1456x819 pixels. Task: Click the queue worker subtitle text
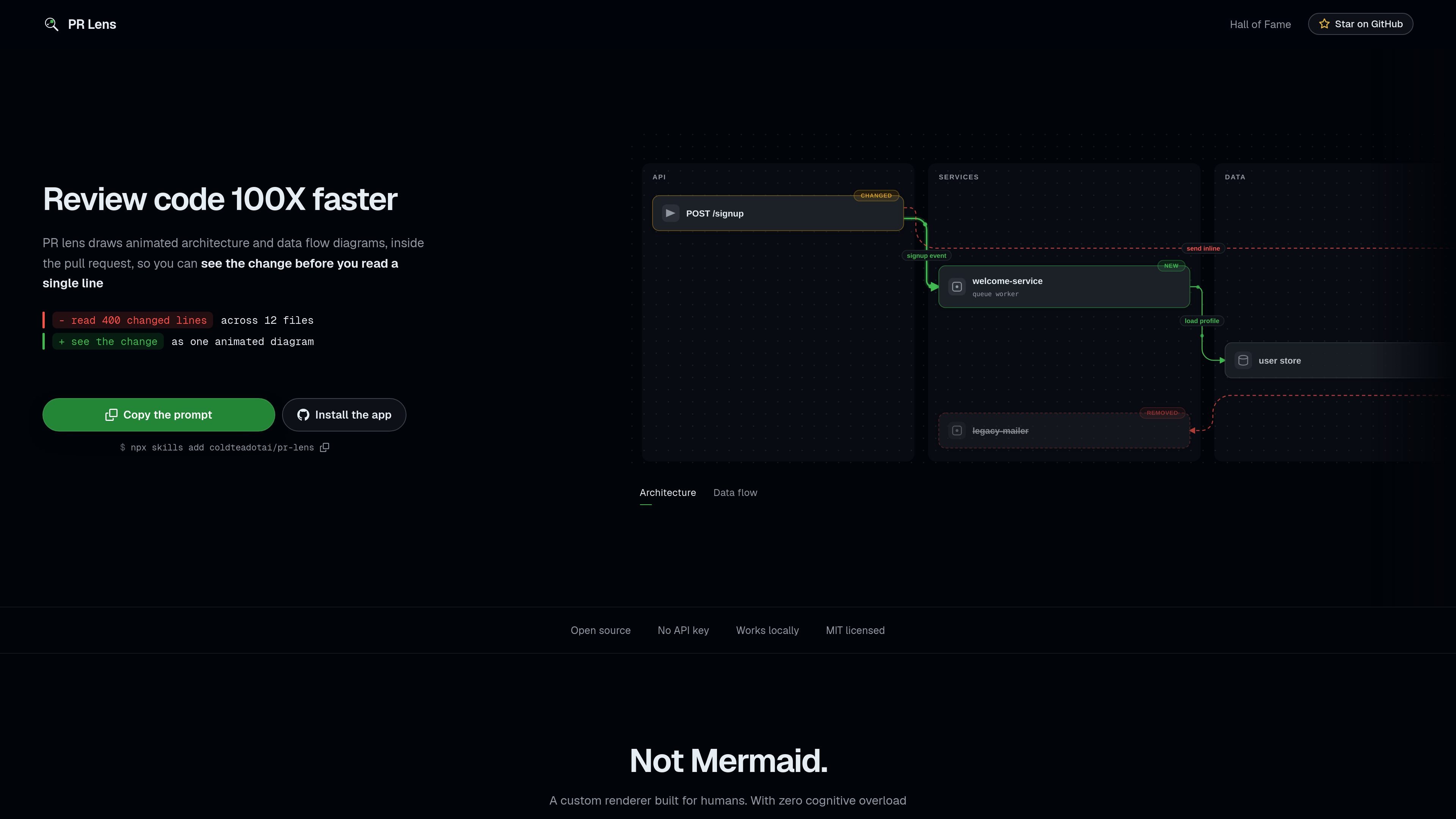tap(995, 295)
